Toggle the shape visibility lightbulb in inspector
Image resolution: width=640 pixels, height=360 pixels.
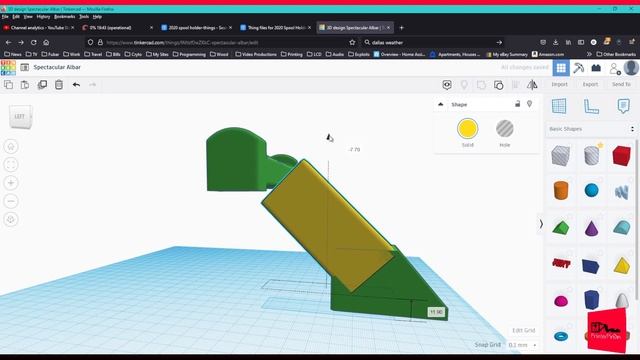coord(529,104)
